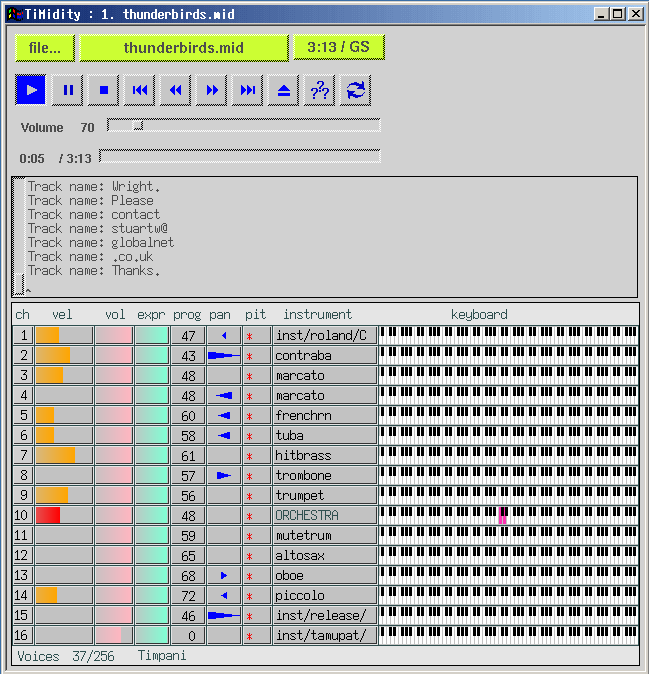Viewport: 649px width, 674px height.
Task: Click the 3:13 / GS display button
Action: 338,47
